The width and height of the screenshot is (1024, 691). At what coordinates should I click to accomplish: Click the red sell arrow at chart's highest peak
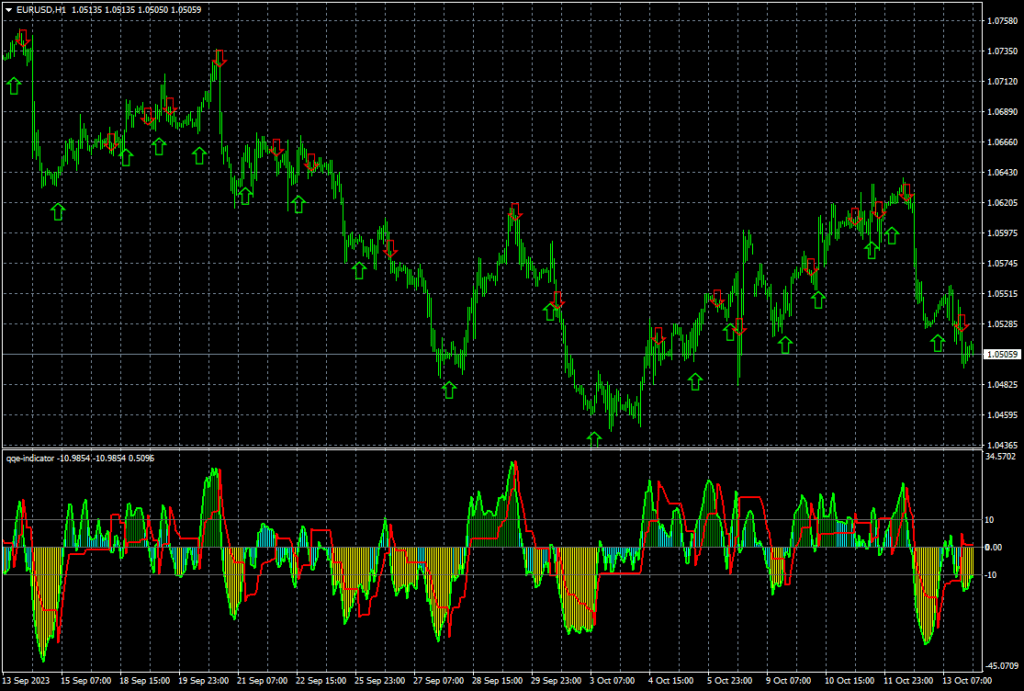click(23, 39)
